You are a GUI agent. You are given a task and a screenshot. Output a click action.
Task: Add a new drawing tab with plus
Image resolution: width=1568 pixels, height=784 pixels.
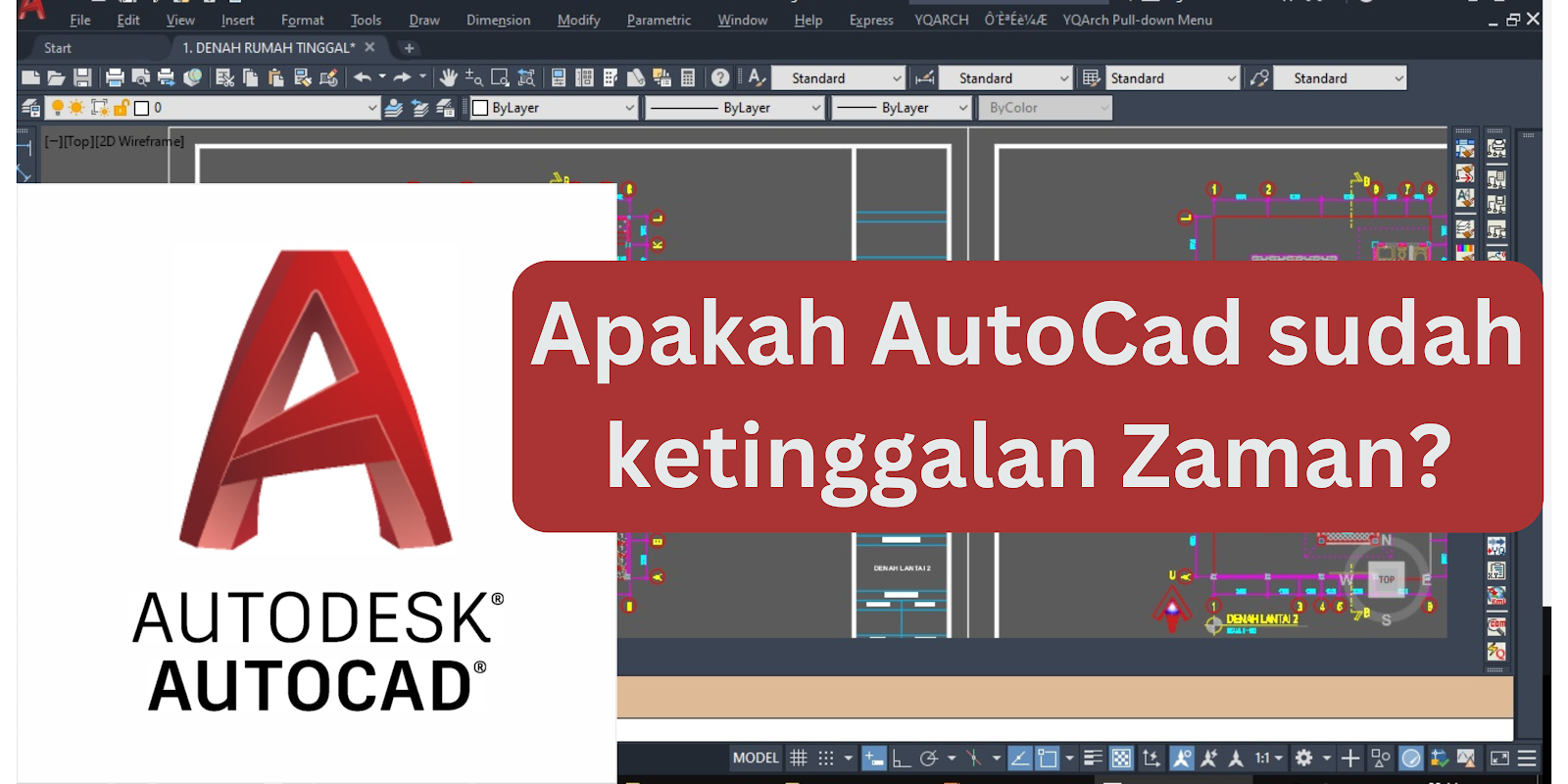(409, 47)
